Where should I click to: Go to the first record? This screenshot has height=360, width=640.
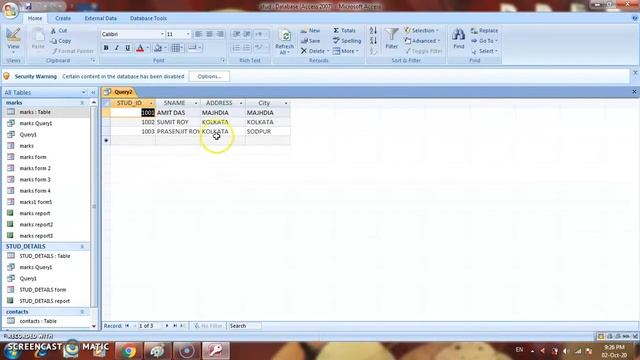(127, 326)
